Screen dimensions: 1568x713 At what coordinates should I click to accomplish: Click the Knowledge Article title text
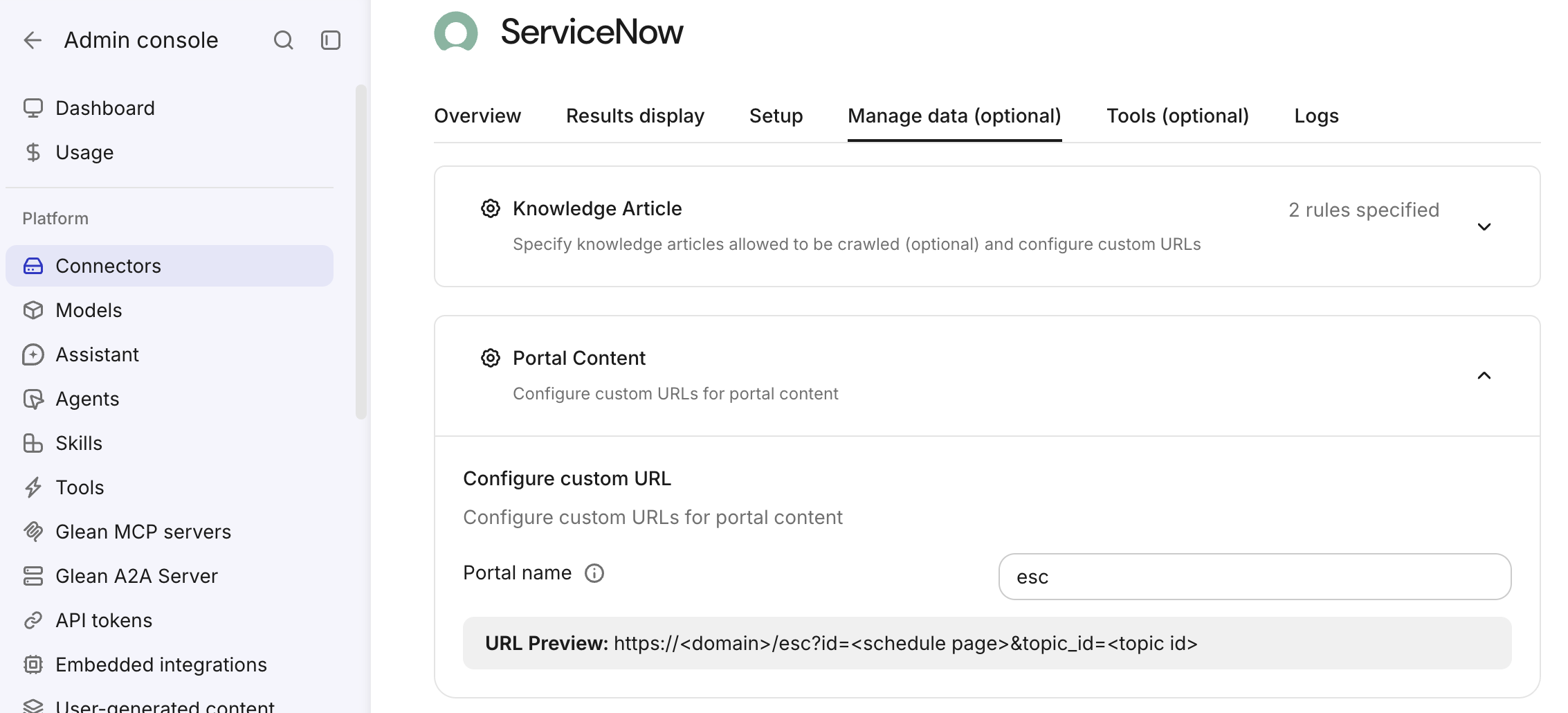597,208
